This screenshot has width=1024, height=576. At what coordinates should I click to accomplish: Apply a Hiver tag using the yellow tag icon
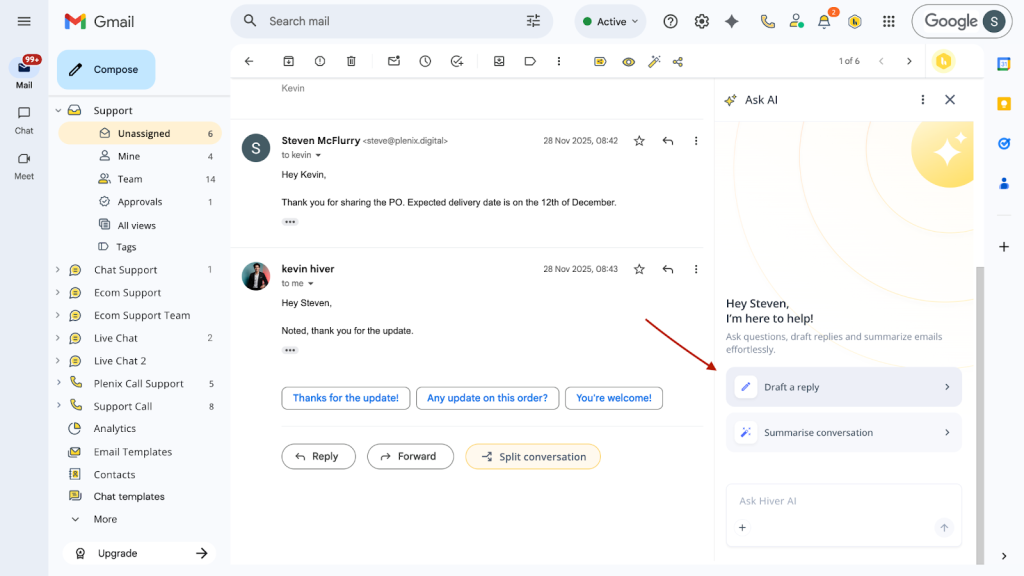coord(600,61)
